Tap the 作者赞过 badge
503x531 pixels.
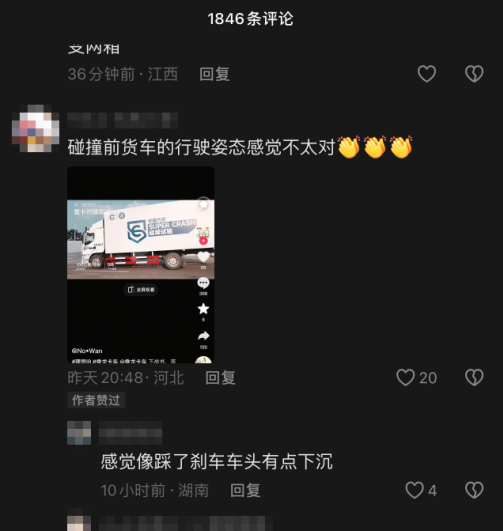(x=96, y=400)
